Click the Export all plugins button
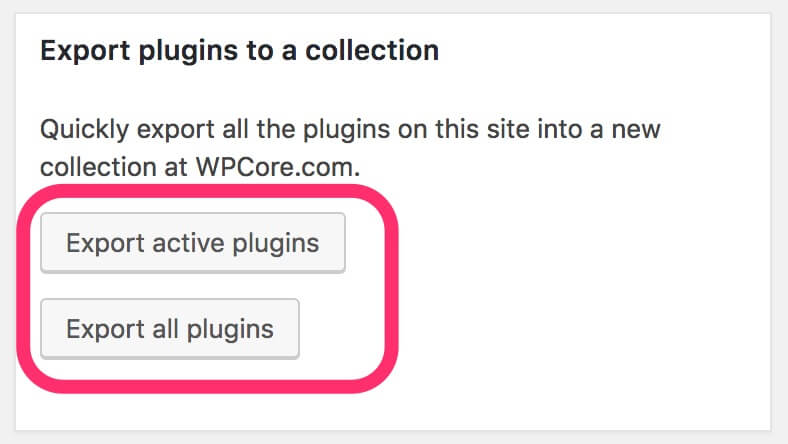 [x=170, y=329]
